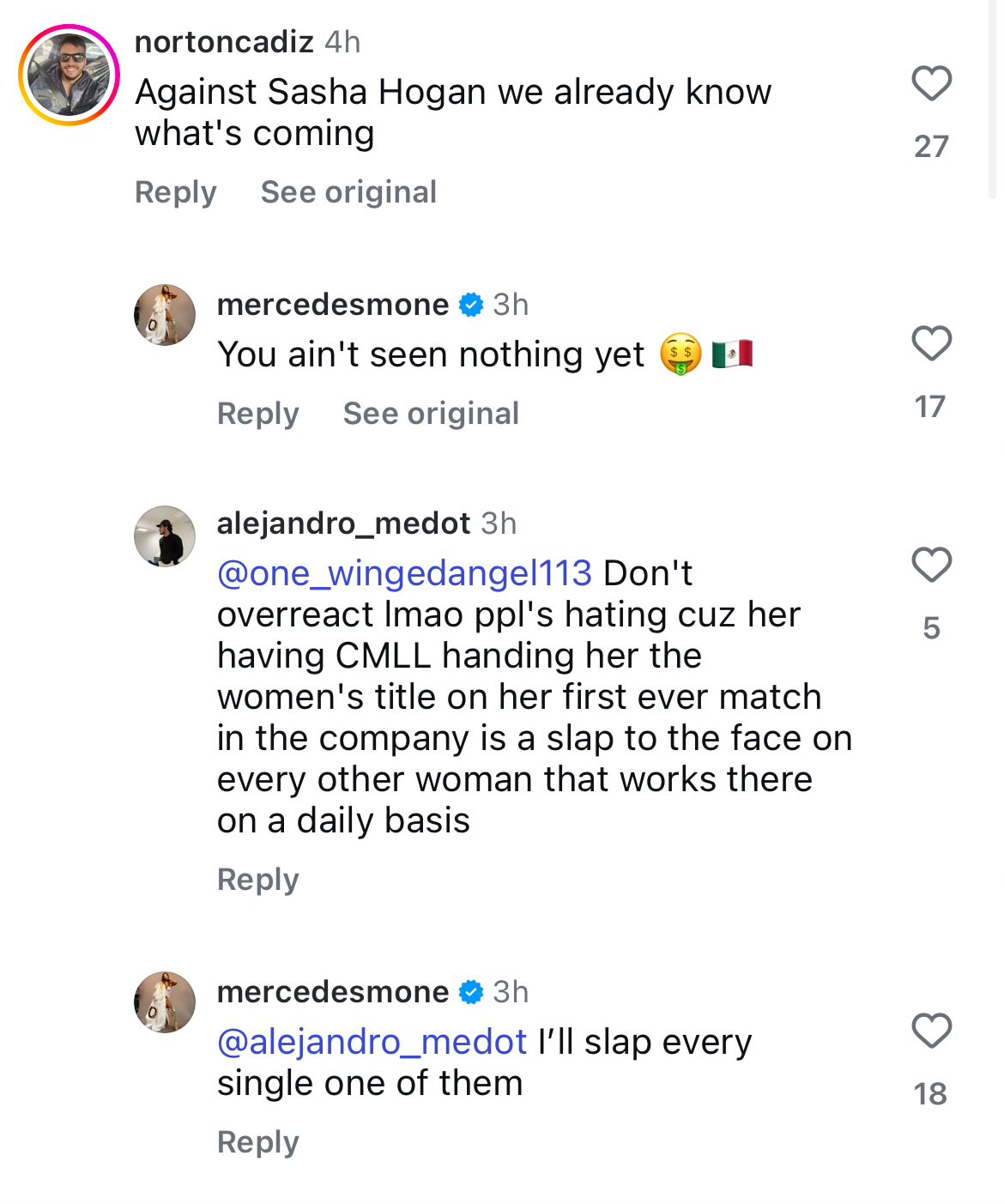Open mercedesmone's avatar on first reply
The height and width of the screenshot is (1204, 1004).
tap(165, 315)
